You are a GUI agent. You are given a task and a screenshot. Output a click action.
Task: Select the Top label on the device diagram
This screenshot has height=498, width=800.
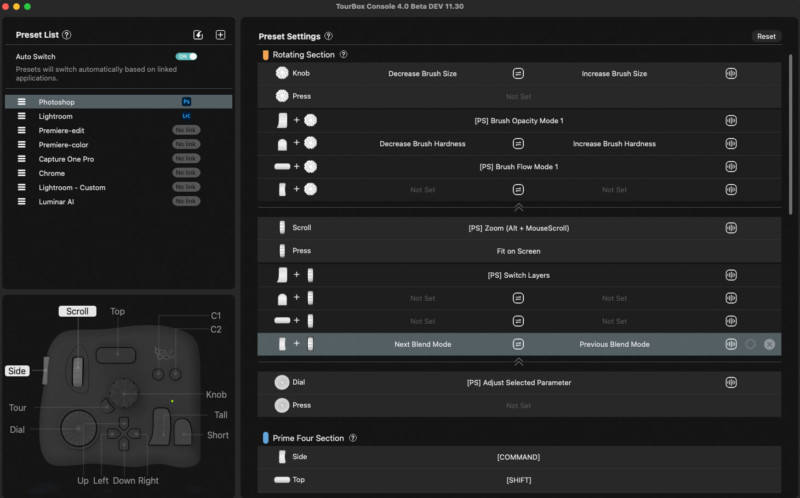(x=117, y=311)
